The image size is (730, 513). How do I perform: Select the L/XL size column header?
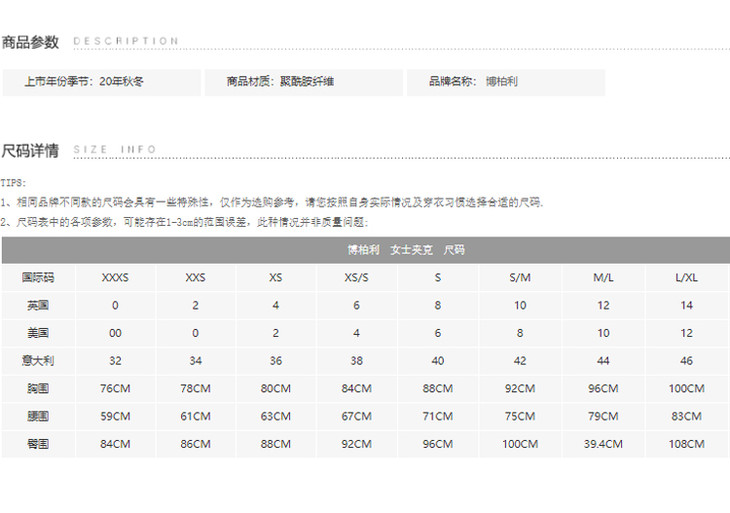tap(686, 277)
